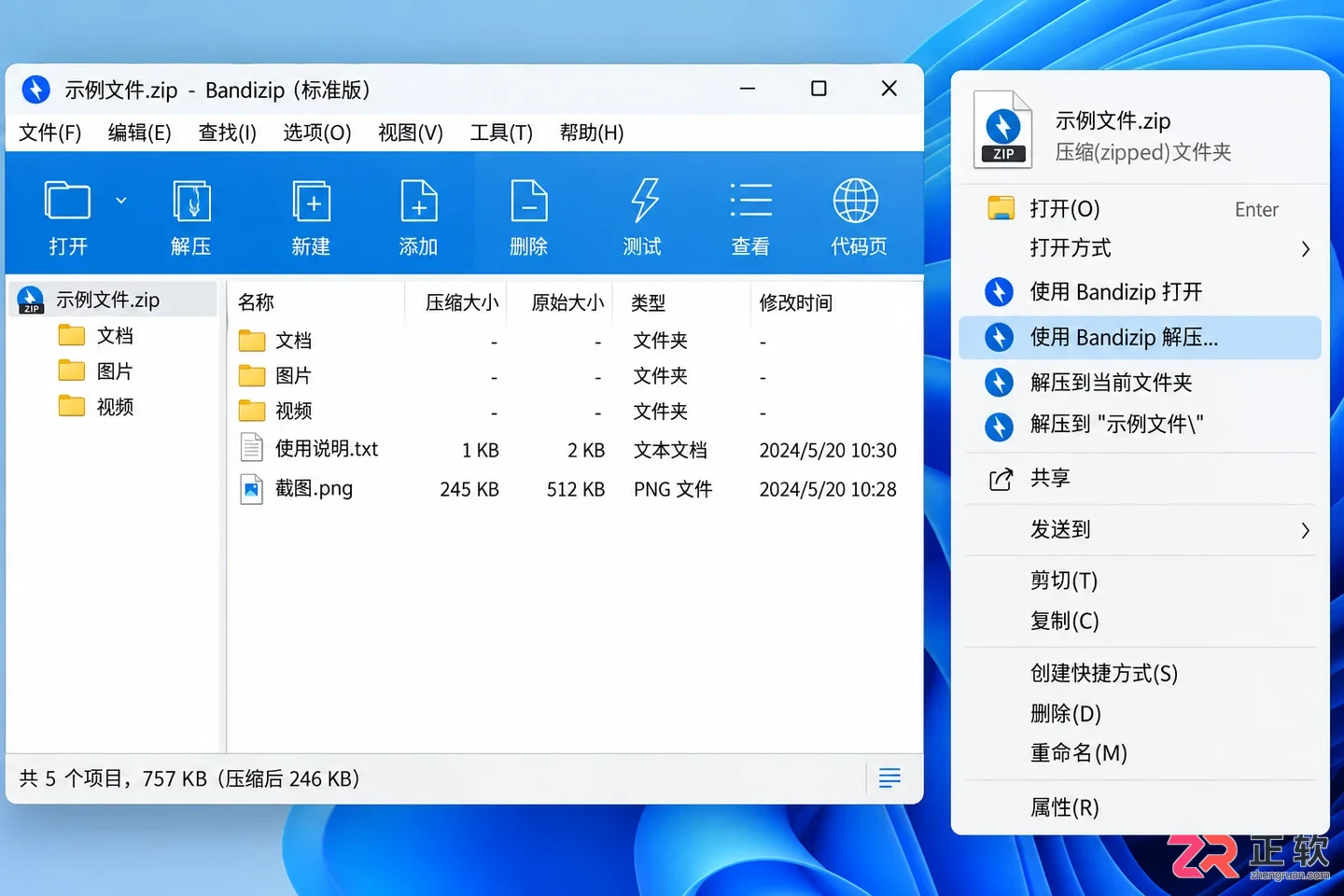The width and height of the screenshot is (1344, 896).
Task: Click the 截图.png image file icon
Action: coord(252,488)
